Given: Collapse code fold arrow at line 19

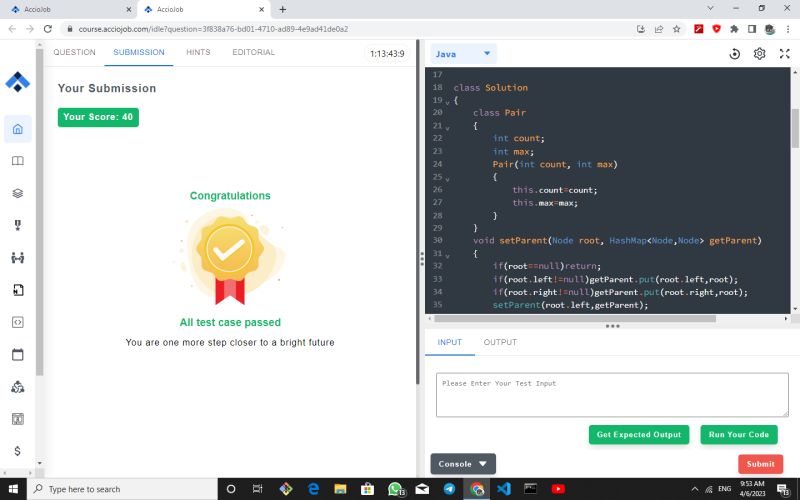Looking at the screenshot, I should (x=447, y=102).
